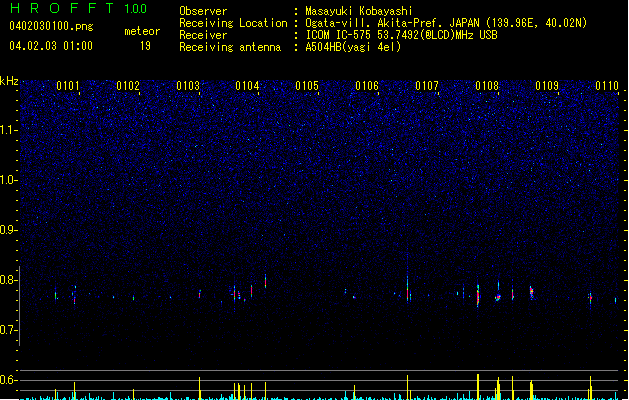Click the 0106 time marker
The width and height of the screenshot is (629, 400).
coord(367,86)
